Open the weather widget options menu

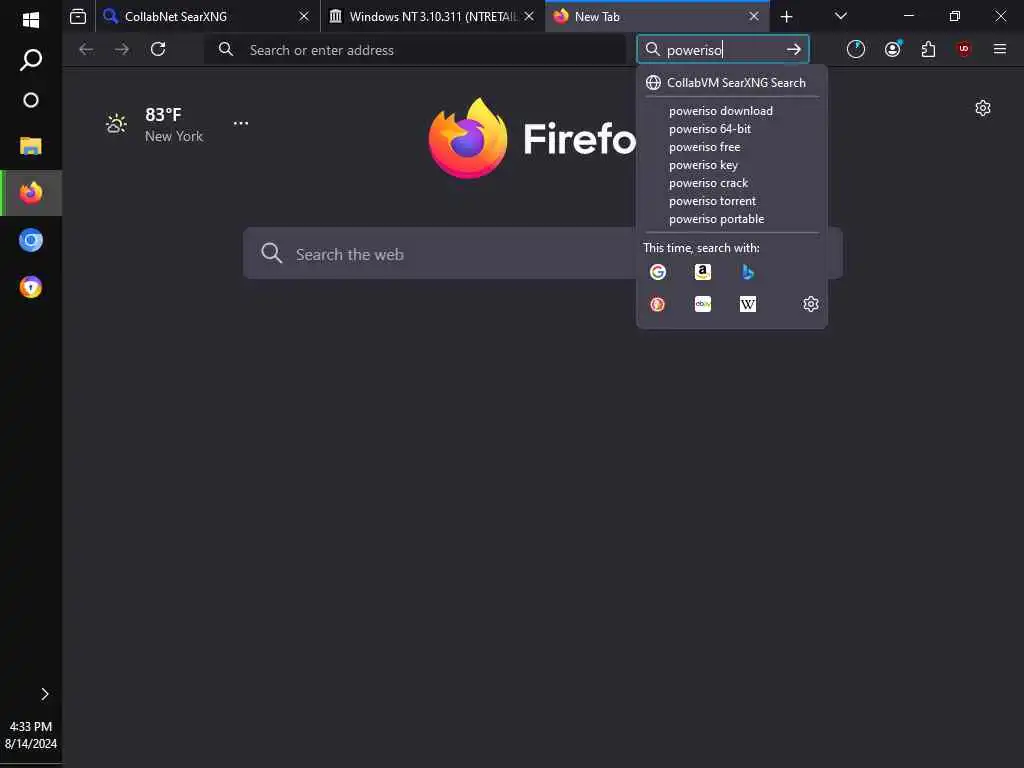click(x=241, y=123)
